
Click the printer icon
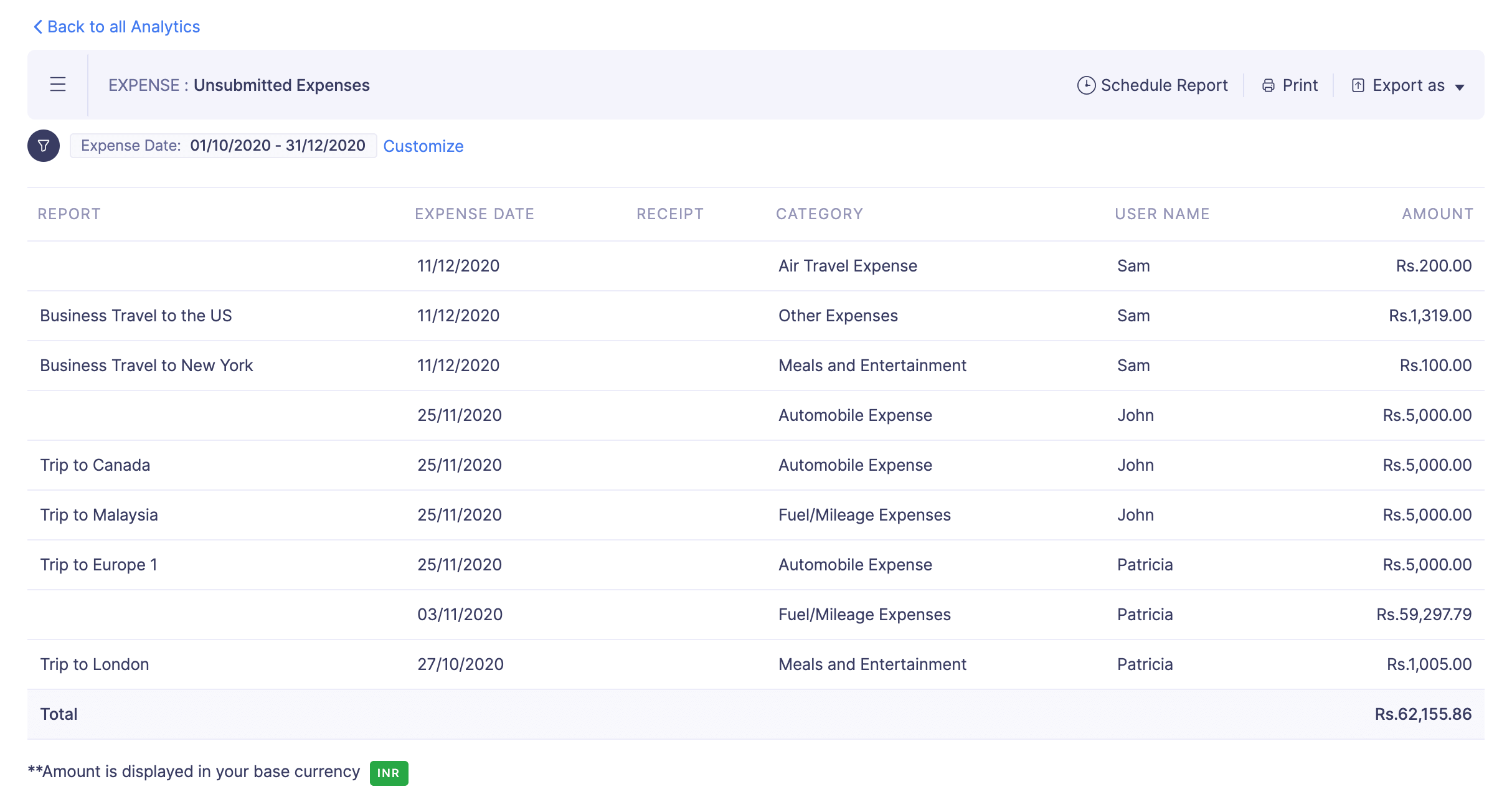[1268, 85]
